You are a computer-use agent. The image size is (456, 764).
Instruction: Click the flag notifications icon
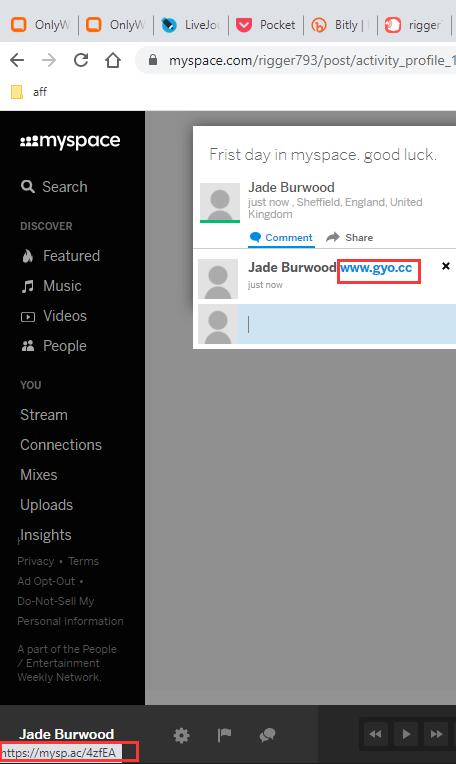(224, 735)
